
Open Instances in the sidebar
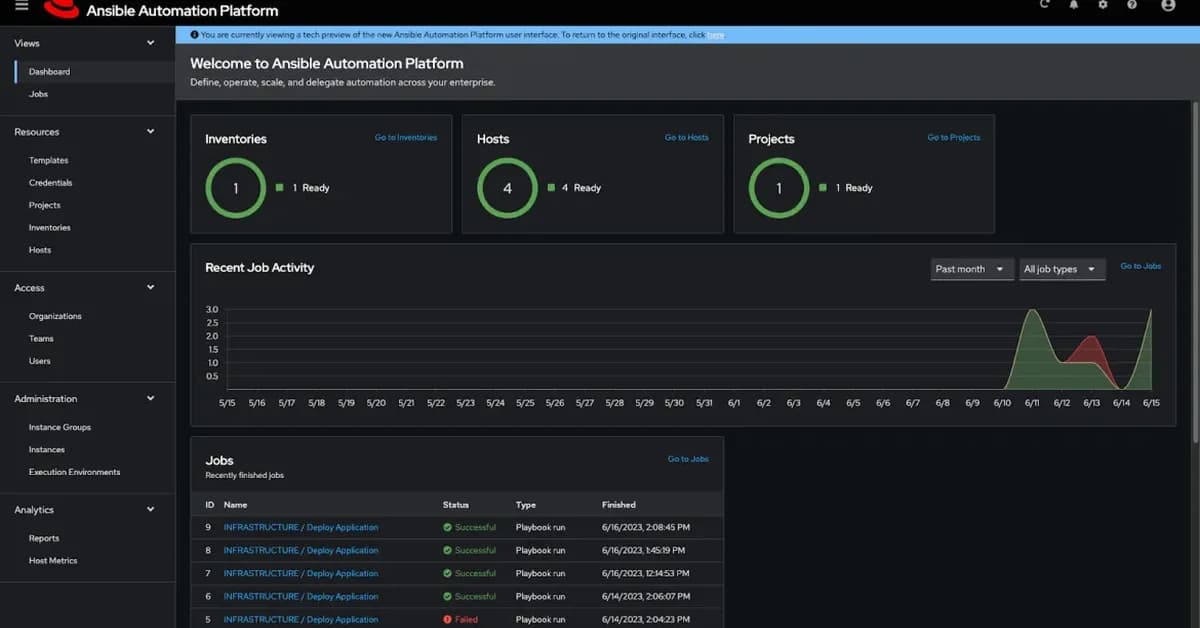click(46, 449)
